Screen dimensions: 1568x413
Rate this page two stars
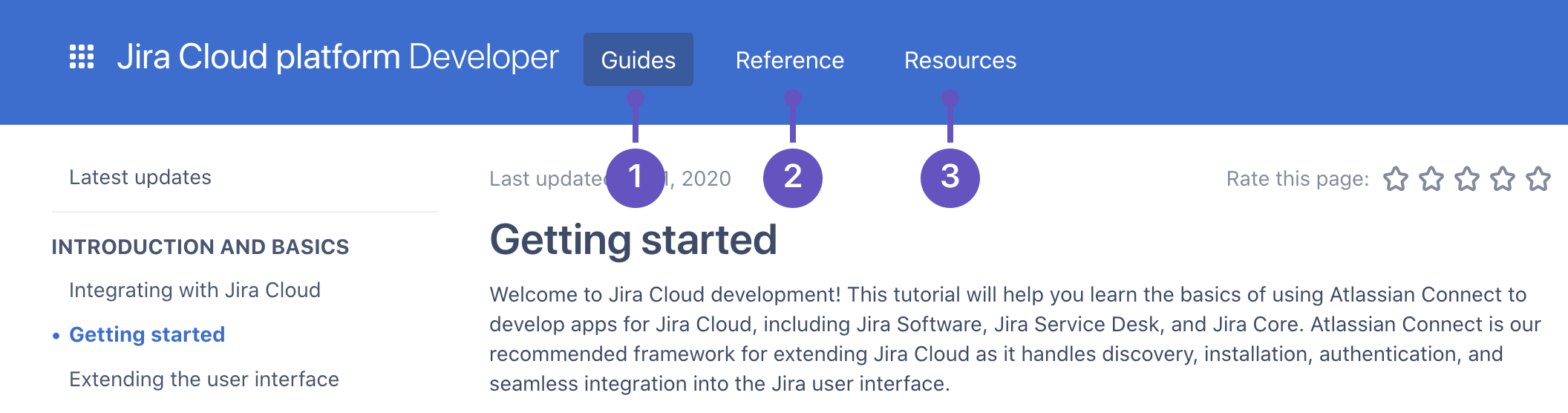[1431, 179]
